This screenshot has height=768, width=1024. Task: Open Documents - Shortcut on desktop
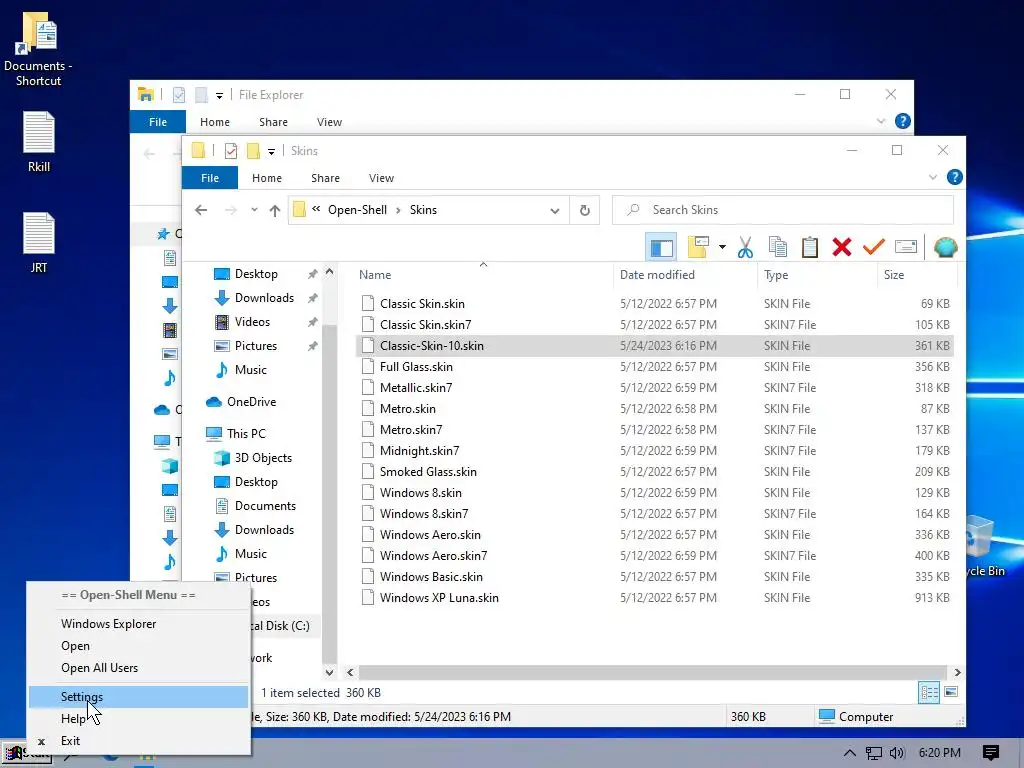coord(39,49)
